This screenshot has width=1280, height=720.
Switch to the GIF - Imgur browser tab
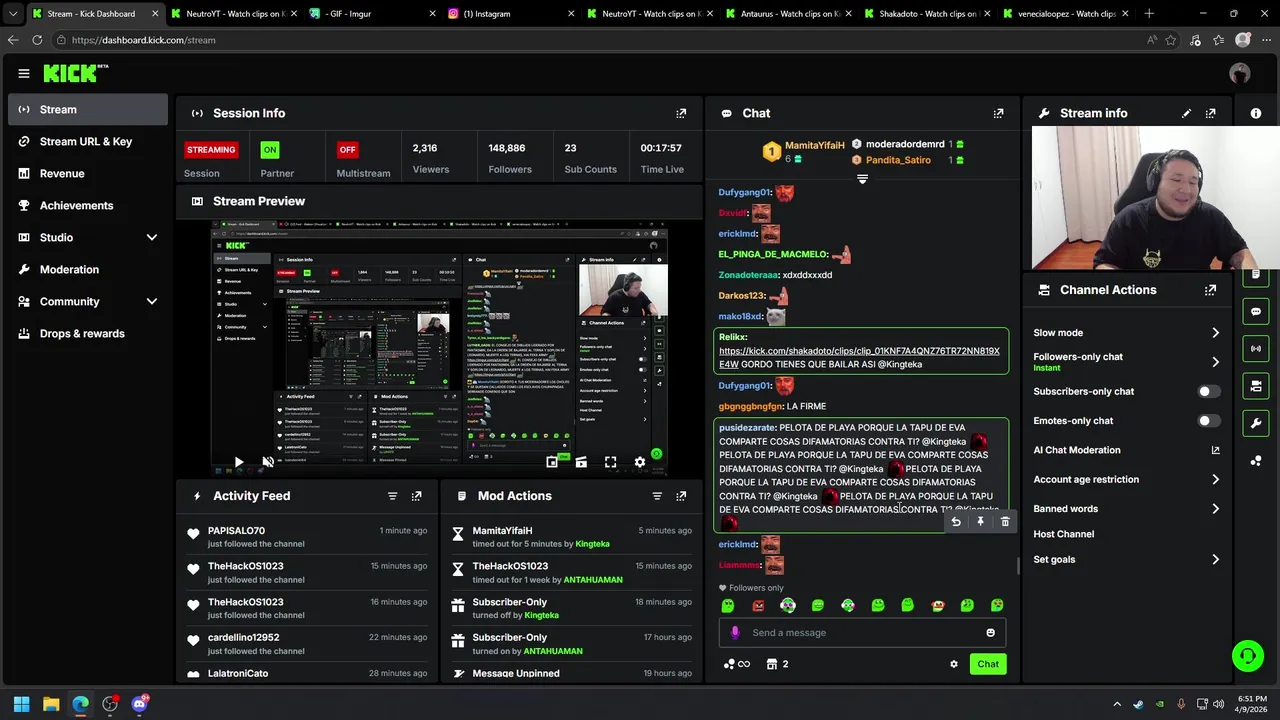[371, 14]
